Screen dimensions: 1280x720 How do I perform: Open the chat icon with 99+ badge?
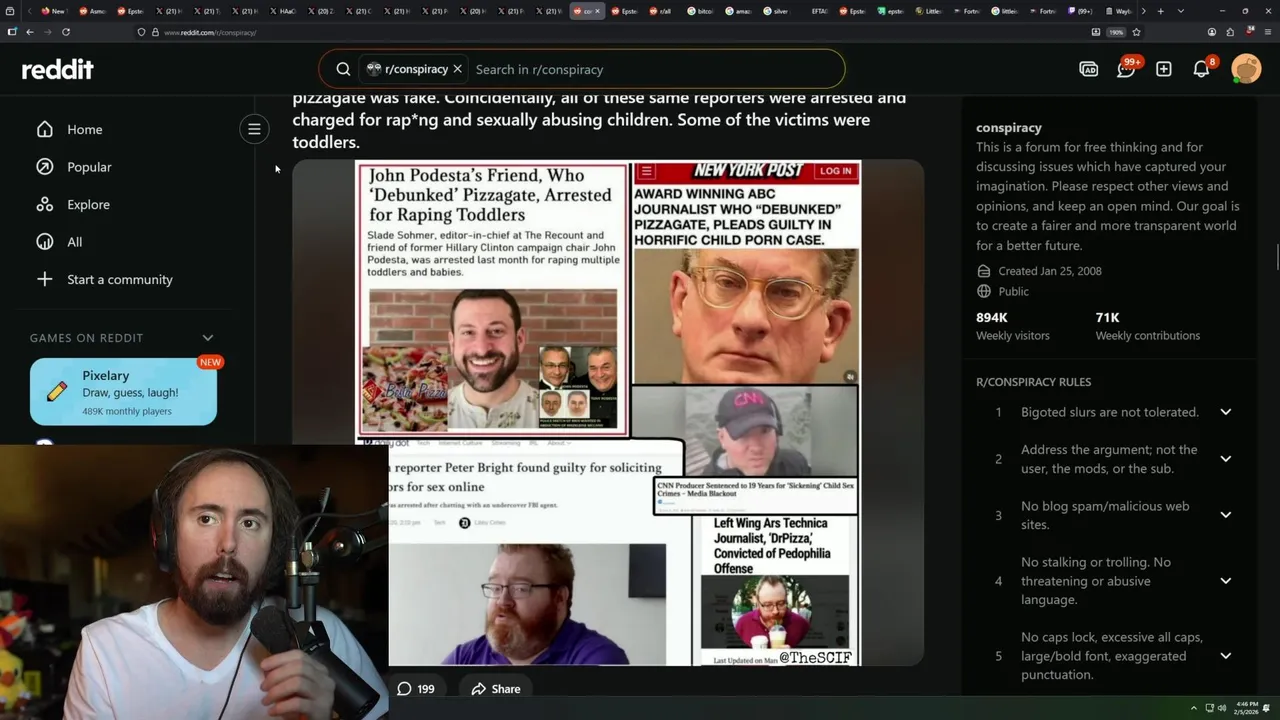tap(1126, 69)
